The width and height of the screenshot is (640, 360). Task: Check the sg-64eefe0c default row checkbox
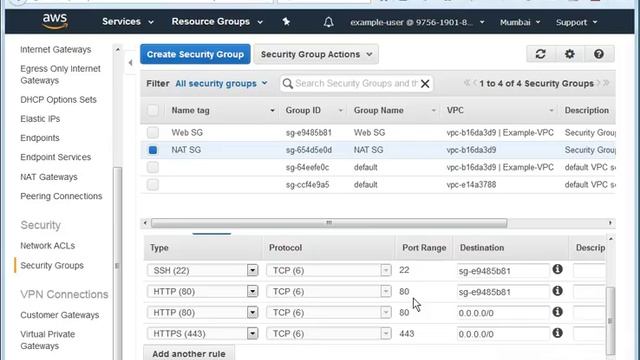153,167
